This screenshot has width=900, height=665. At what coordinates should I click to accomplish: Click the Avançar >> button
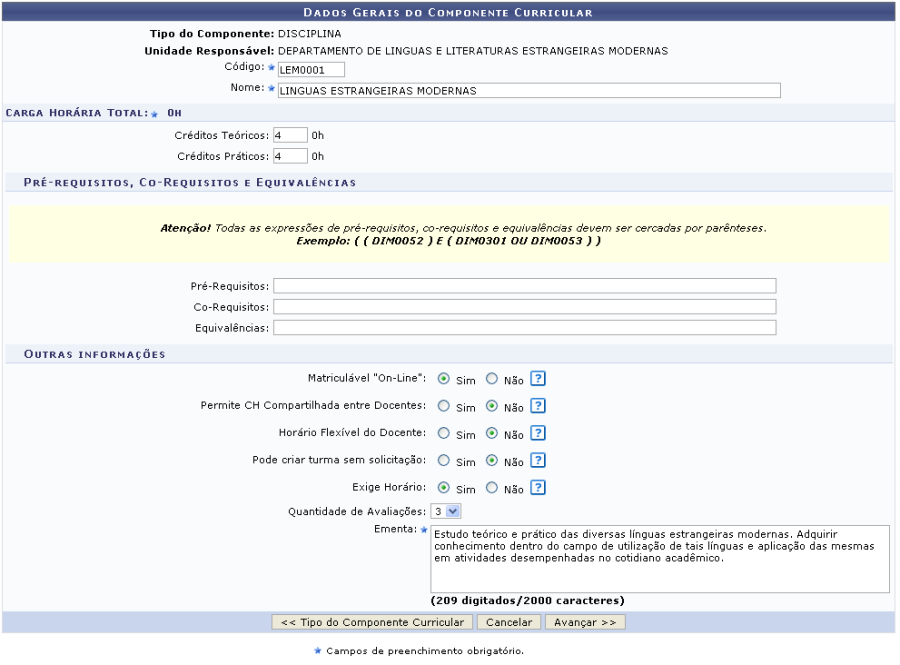[585, 622]
